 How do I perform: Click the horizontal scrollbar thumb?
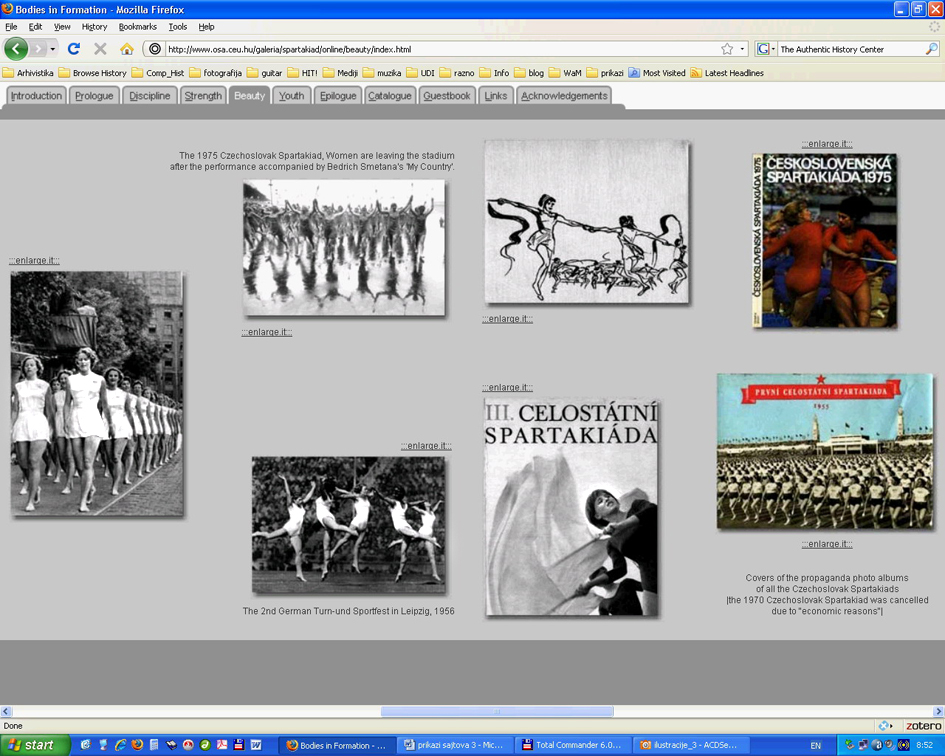pyautogui.click(x=497, y=712)
